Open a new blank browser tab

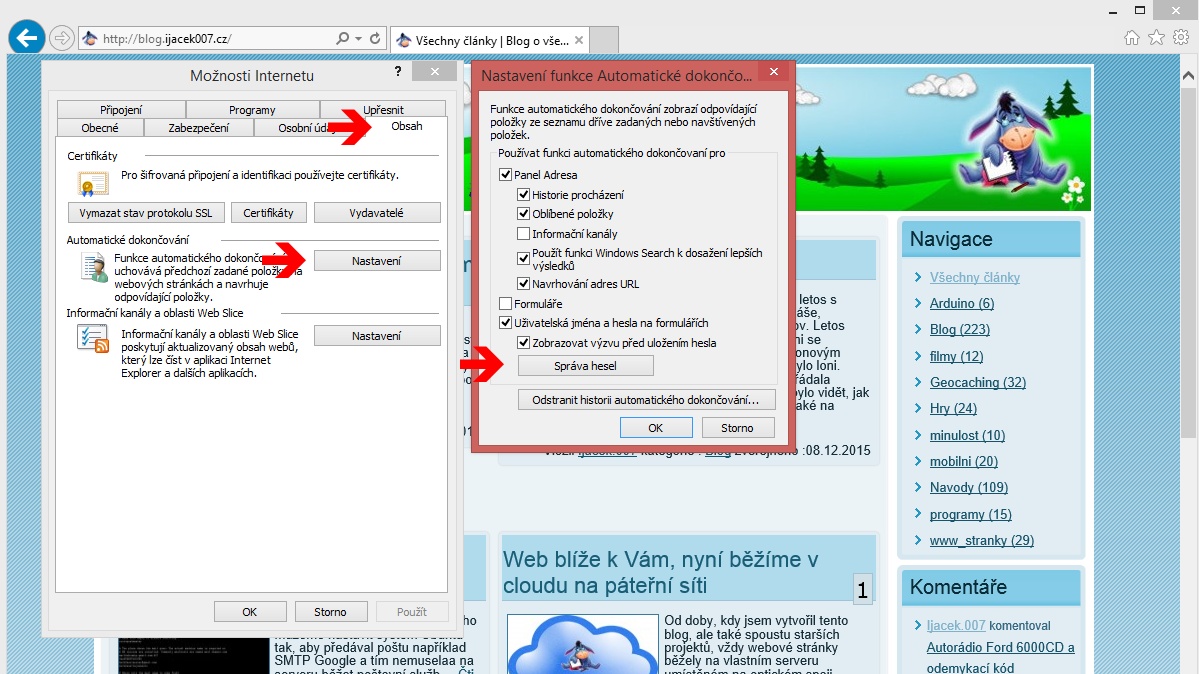(x=604, y=40)
